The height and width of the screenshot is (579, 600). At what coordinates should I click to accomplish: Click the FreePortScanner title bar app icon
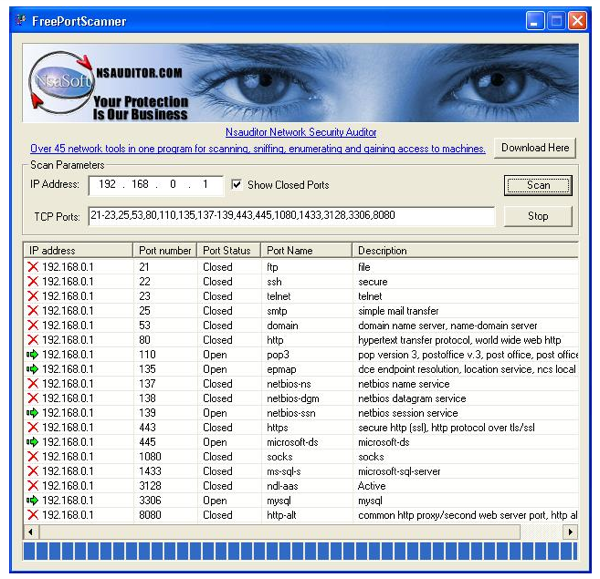[21, 20]
